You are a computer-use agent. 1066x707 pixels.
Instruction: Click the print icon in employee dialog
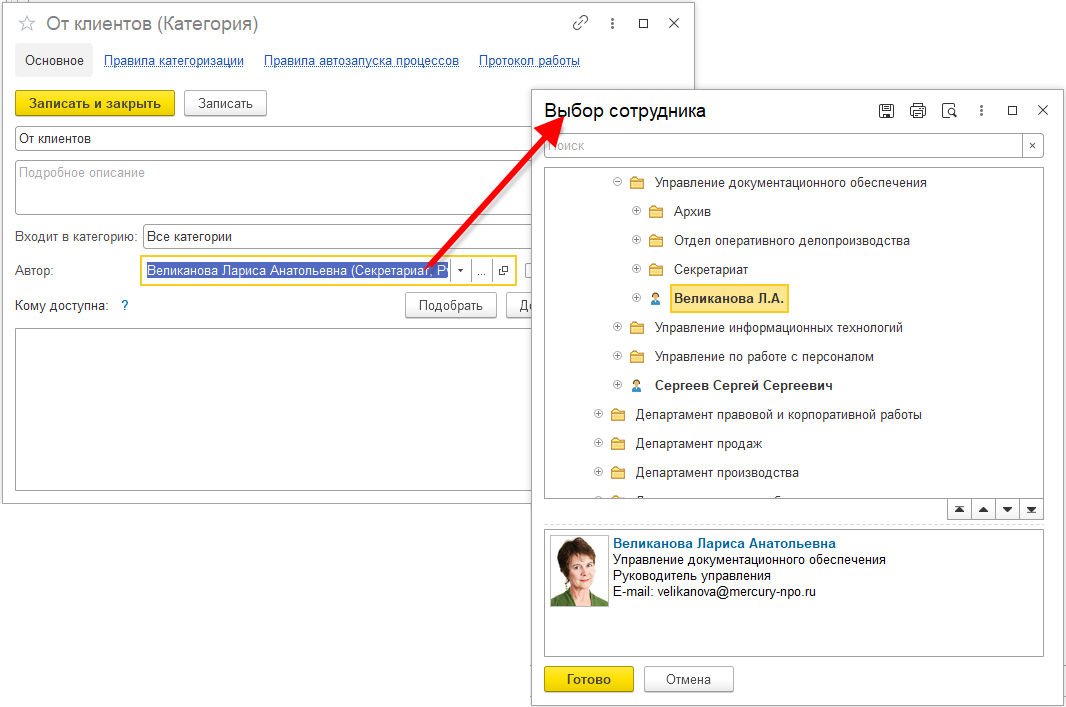[x=918, y=111]
